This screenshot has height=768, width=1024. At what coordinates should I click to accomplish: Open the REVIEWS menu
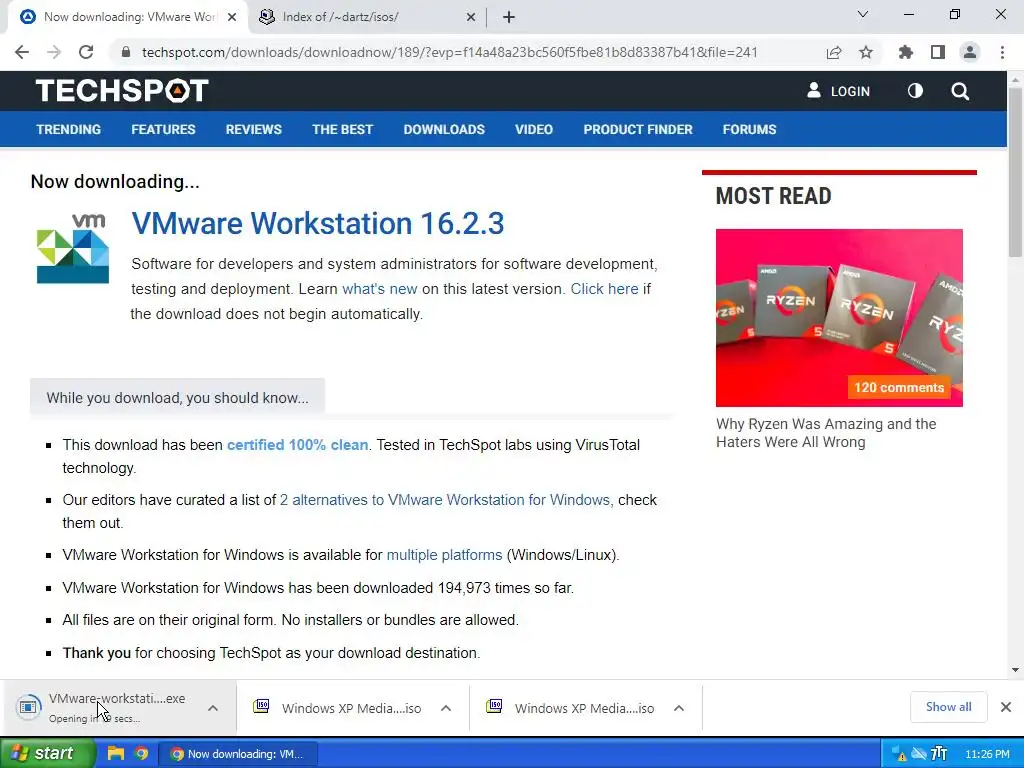click(x=254, y=129)
